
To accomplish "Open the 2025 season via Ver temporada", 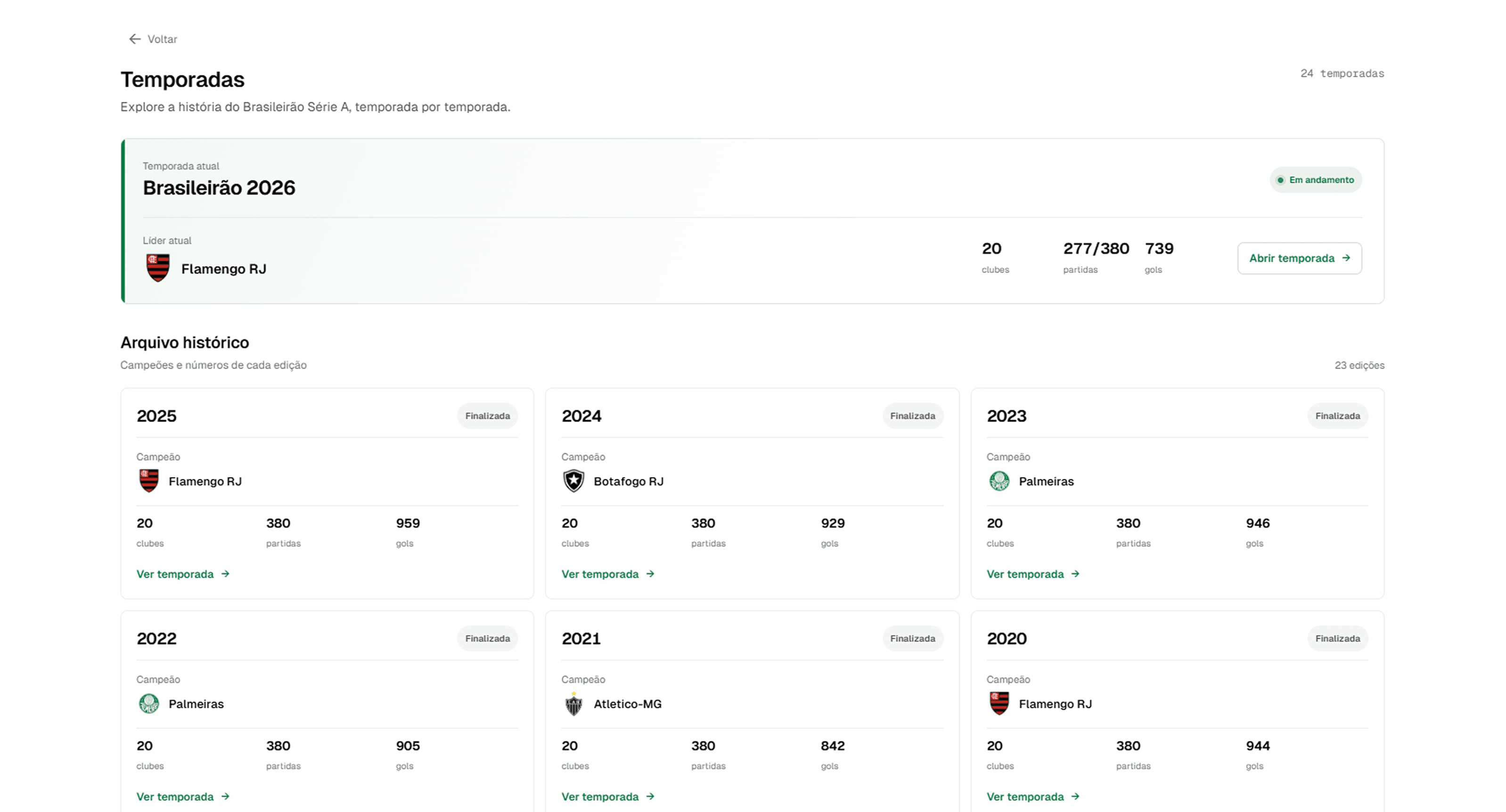I will click(183, 574).
